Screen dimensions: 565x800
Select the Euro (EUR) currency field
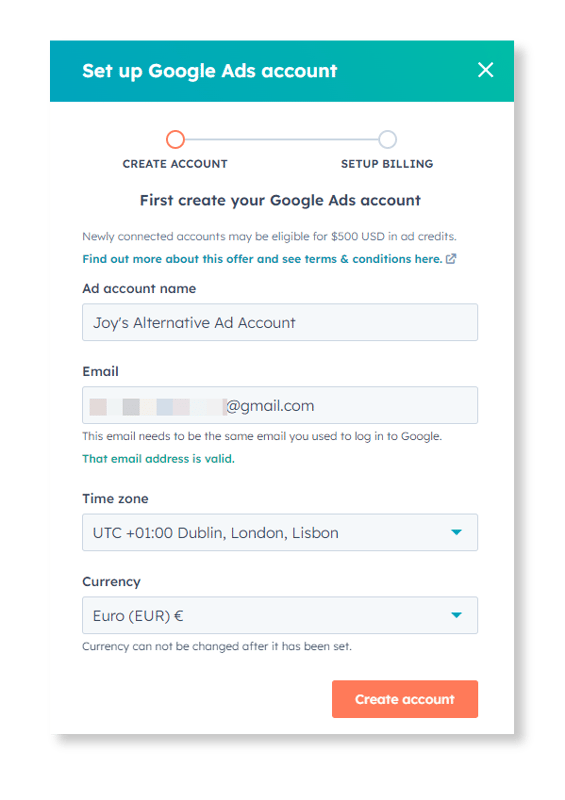click(x=280, y=615)
